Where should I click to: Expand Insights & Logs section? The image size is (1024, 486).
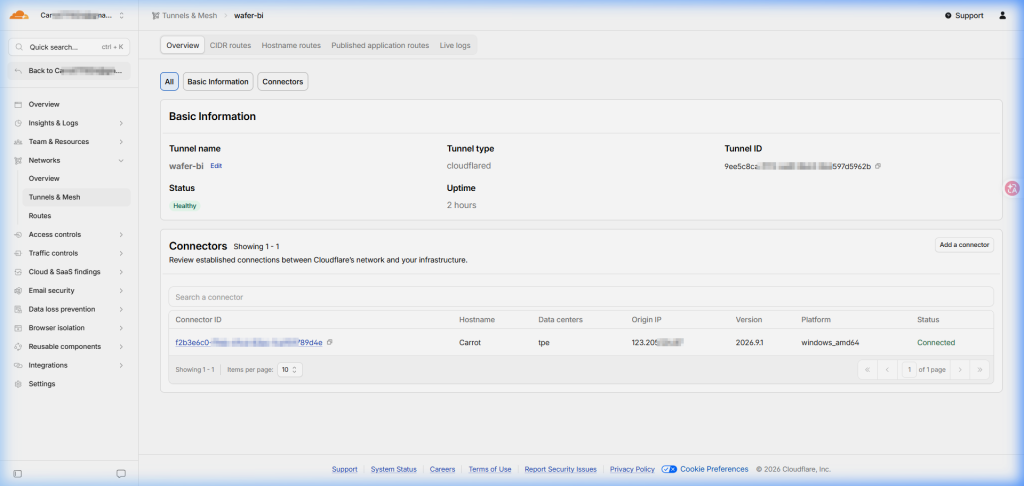[121, 123]
